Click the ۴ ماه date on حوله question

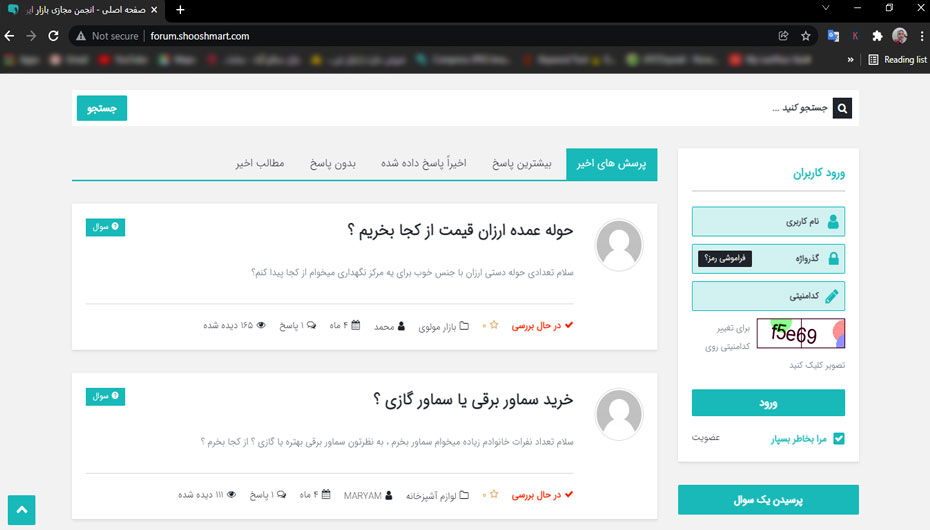(345, 326)
